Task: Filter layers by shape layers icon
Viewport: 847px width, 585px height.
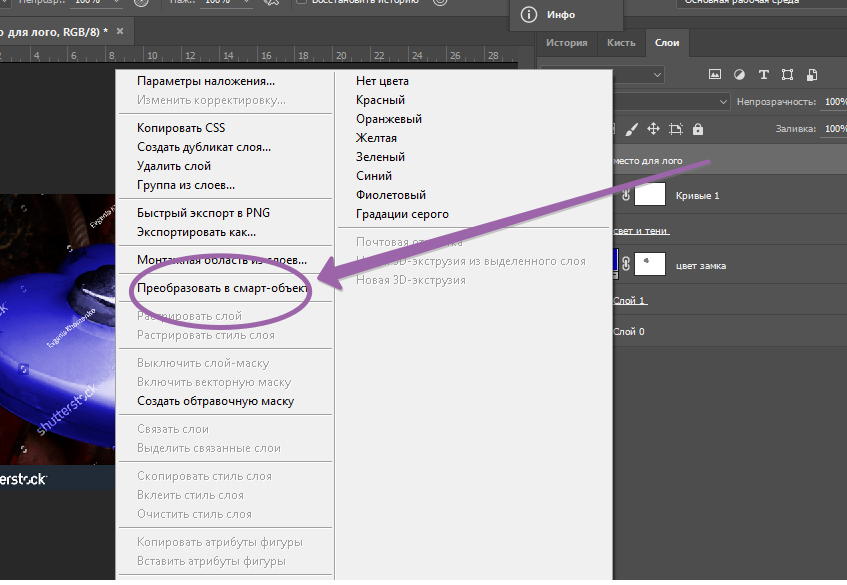Action: pyautogui.click(x=788, y=75)
